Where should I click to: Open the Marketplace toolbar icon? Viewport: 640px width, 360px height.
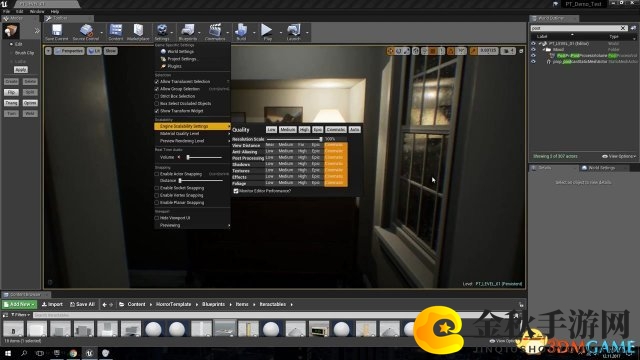(x=138, y=32)
